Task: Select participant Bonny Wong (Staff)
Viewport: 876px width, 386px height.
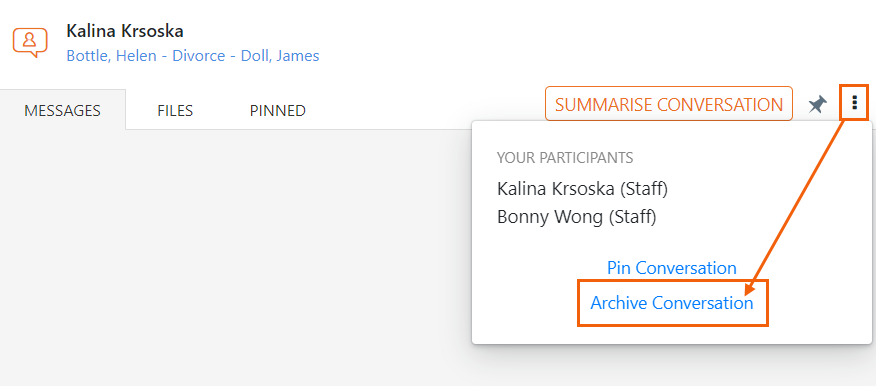Action: point(577,217)
